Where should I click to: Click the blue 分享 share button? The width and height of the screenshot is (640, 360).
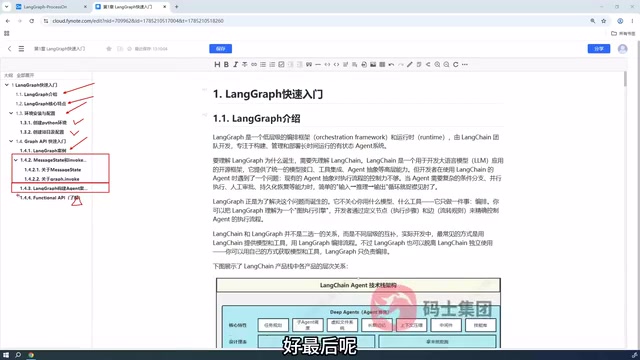[x=599, y=49]
